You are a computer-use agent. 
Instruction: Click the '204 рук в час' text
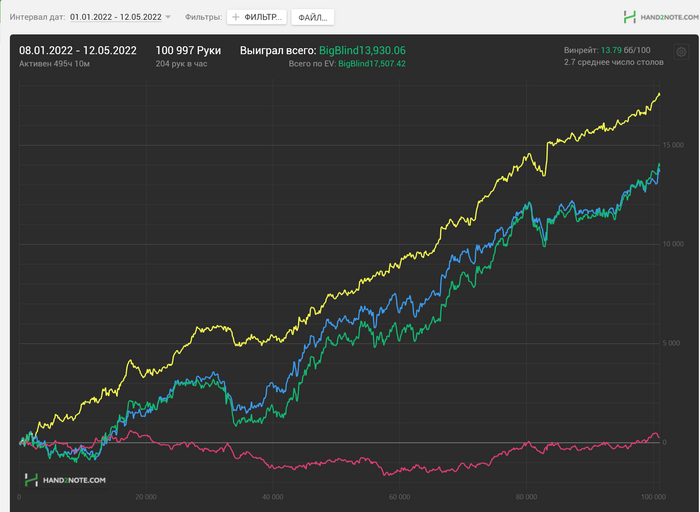point(181,64)
